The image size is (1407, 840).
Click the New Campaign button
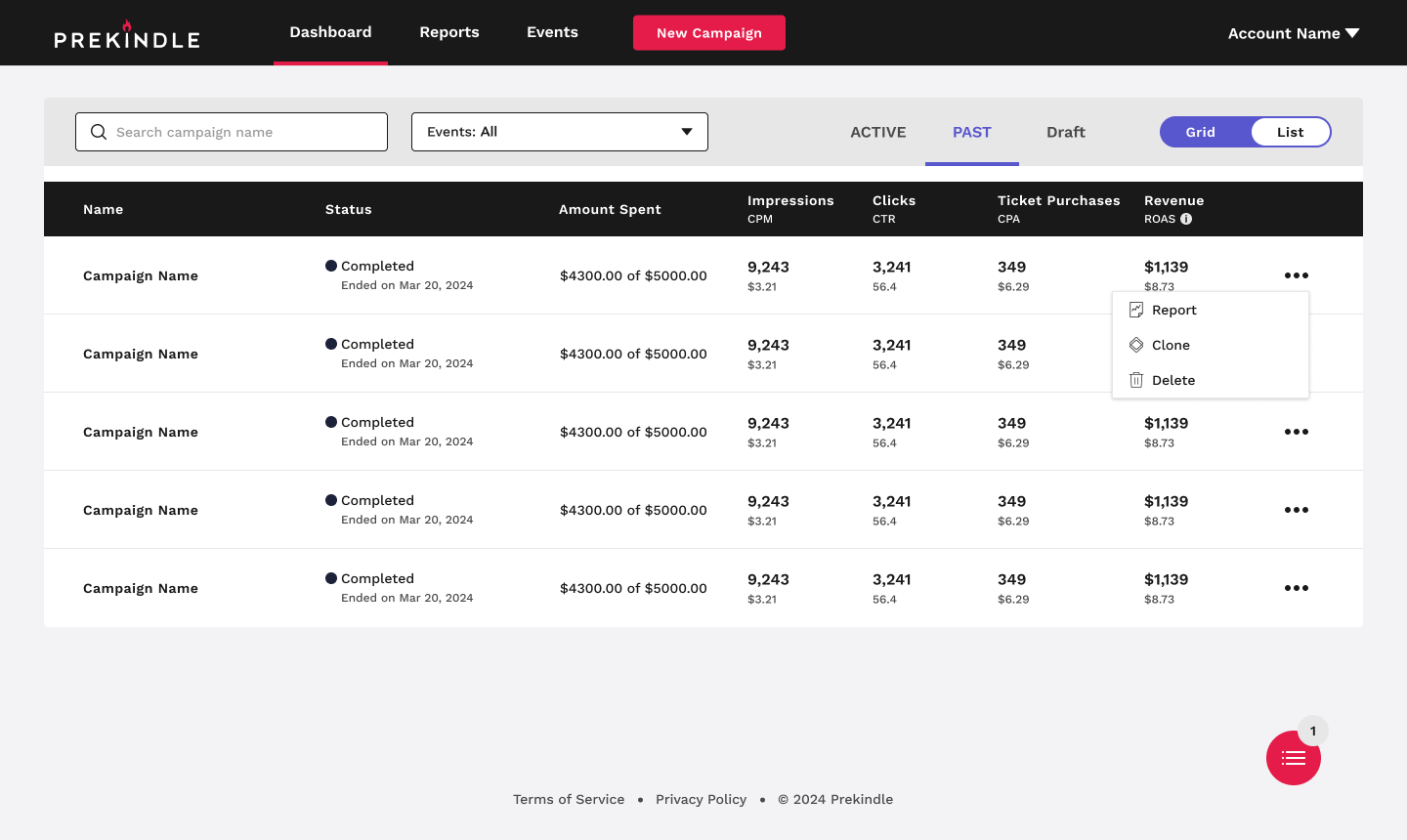pyautogui.click(x=708, y=32)
